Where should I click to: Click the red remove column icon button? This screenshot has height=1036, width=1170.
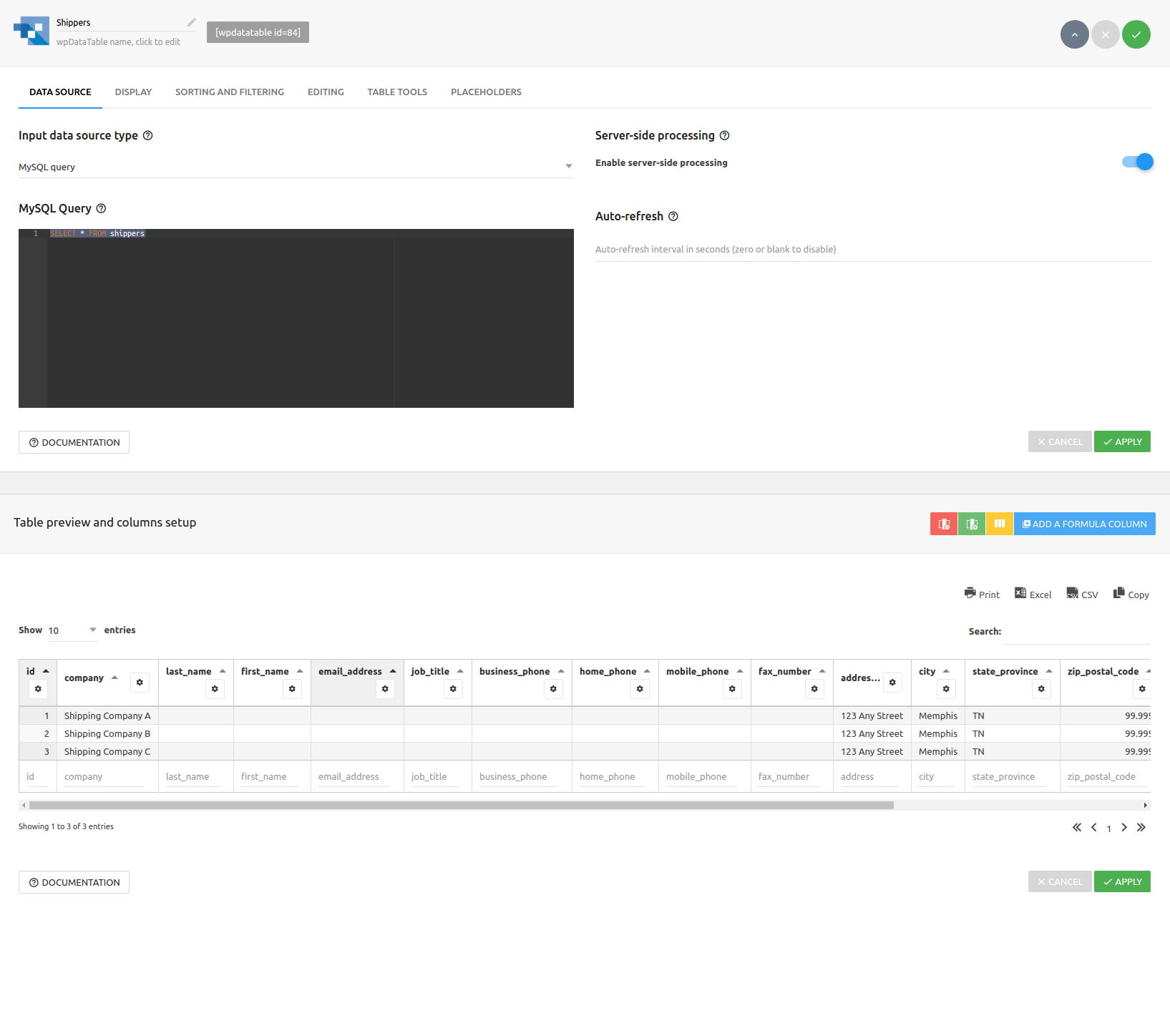tap(944, 524)
